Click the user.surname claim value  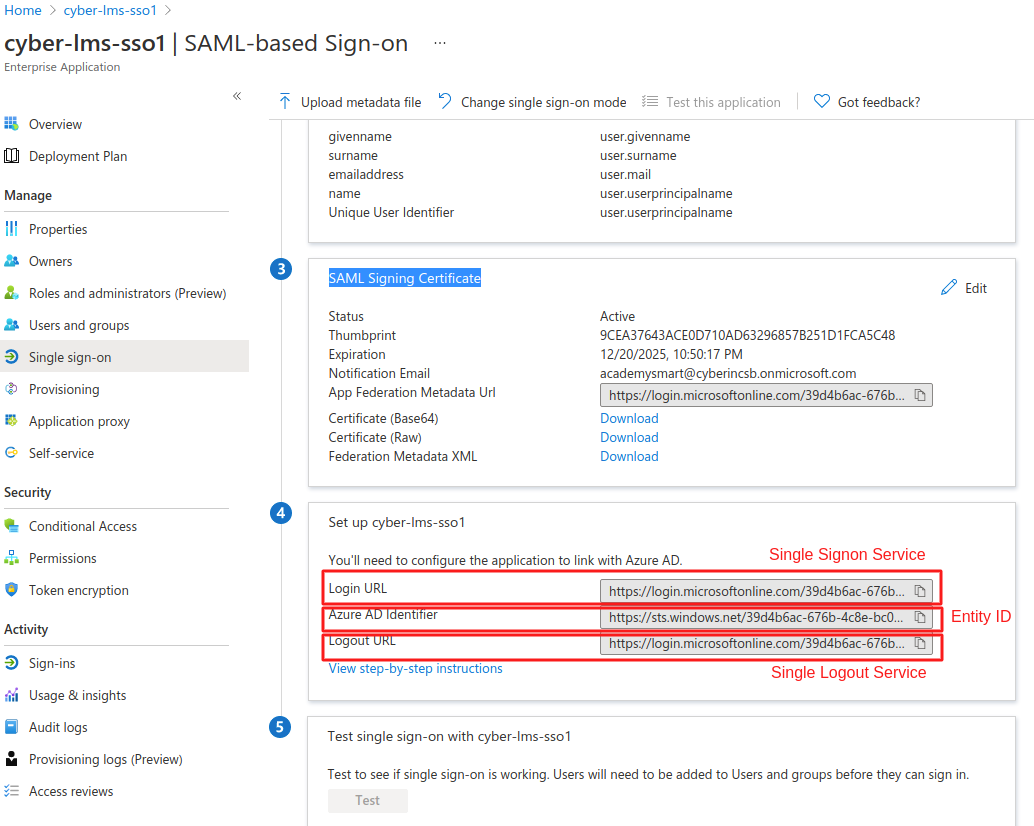[x=638, y=156]
